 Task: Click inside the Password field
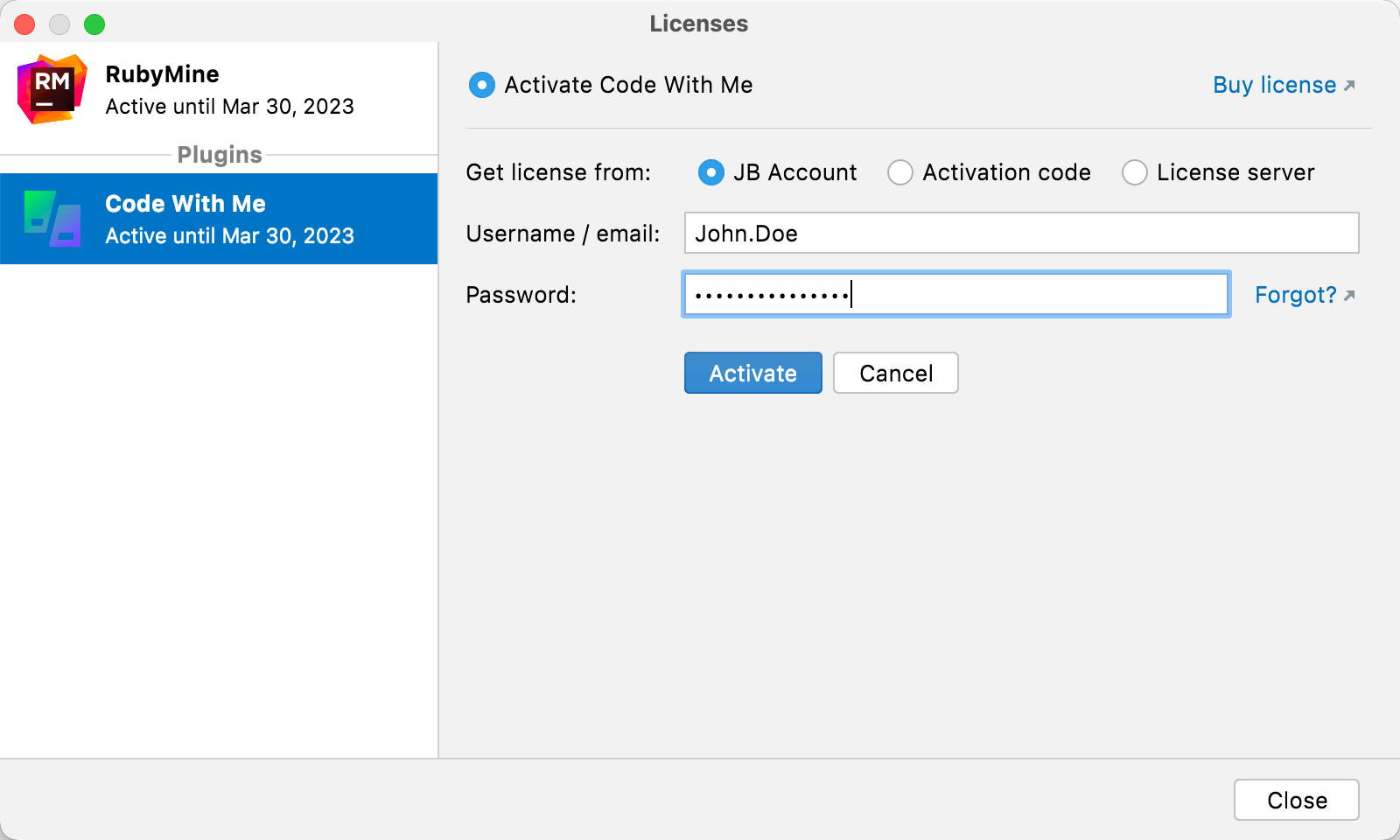(955, 294)
